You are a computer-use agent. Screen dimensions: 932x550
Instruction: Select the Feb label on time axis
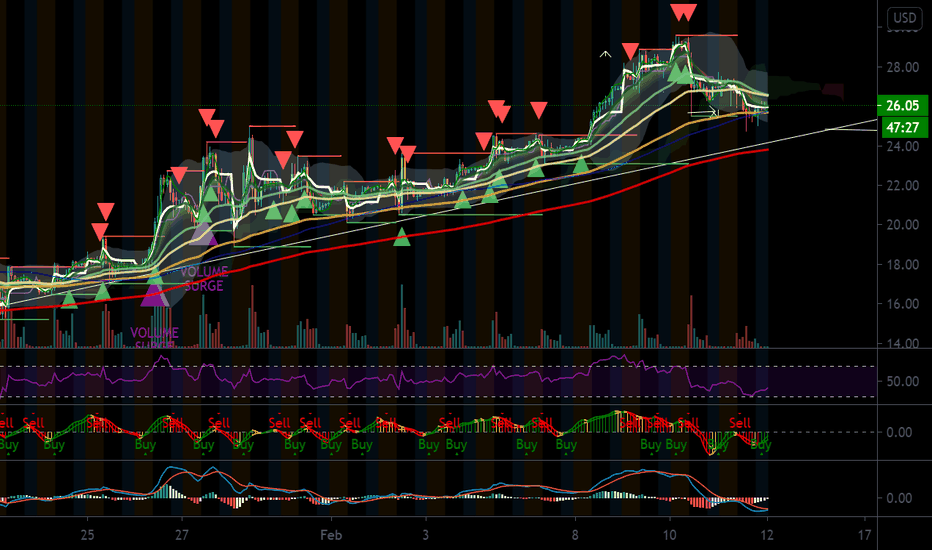pyautogui.click(x=331, y=535)
